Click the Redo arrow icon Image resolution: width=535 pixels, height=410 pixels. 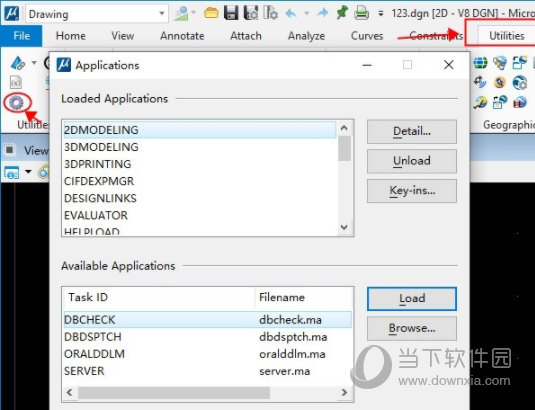(x=322, y=13)
